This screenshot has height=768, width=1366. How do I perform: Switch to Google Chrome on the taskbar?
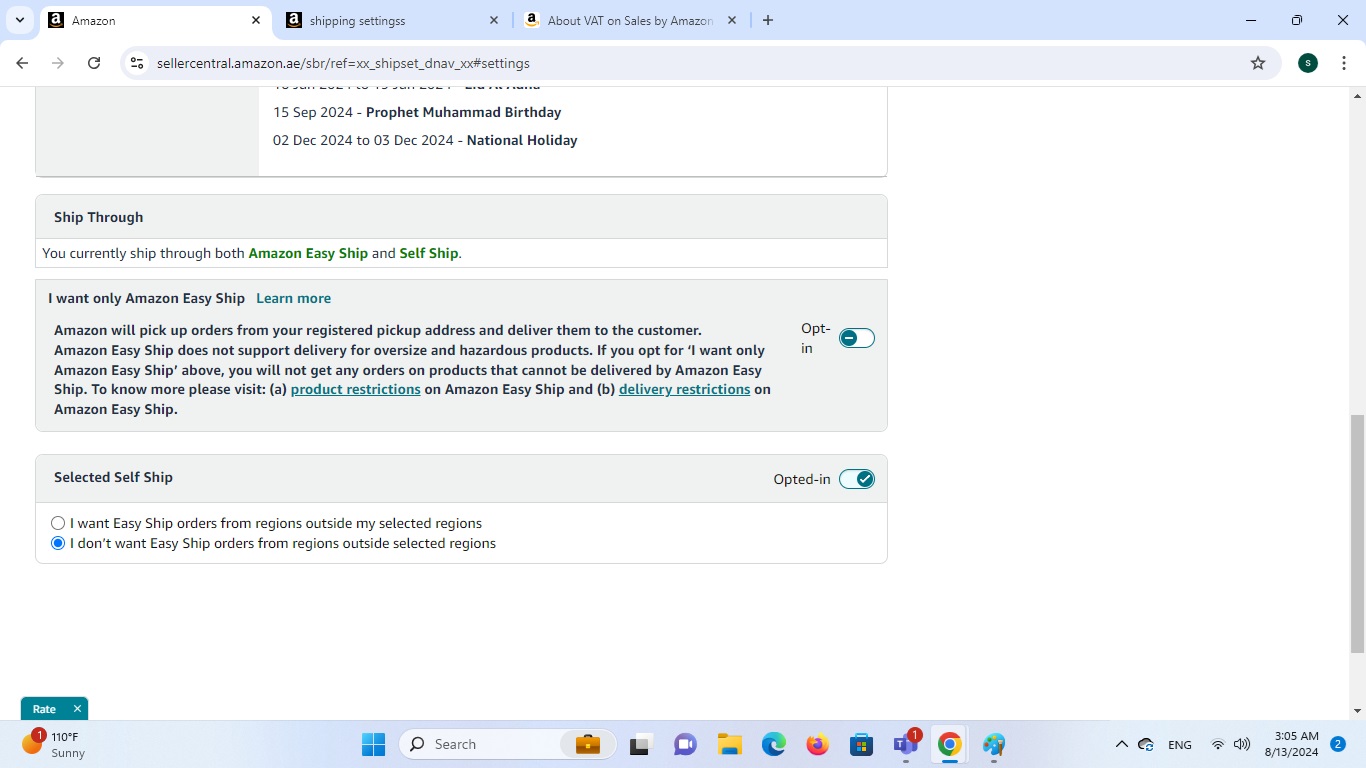pos(950,744)
